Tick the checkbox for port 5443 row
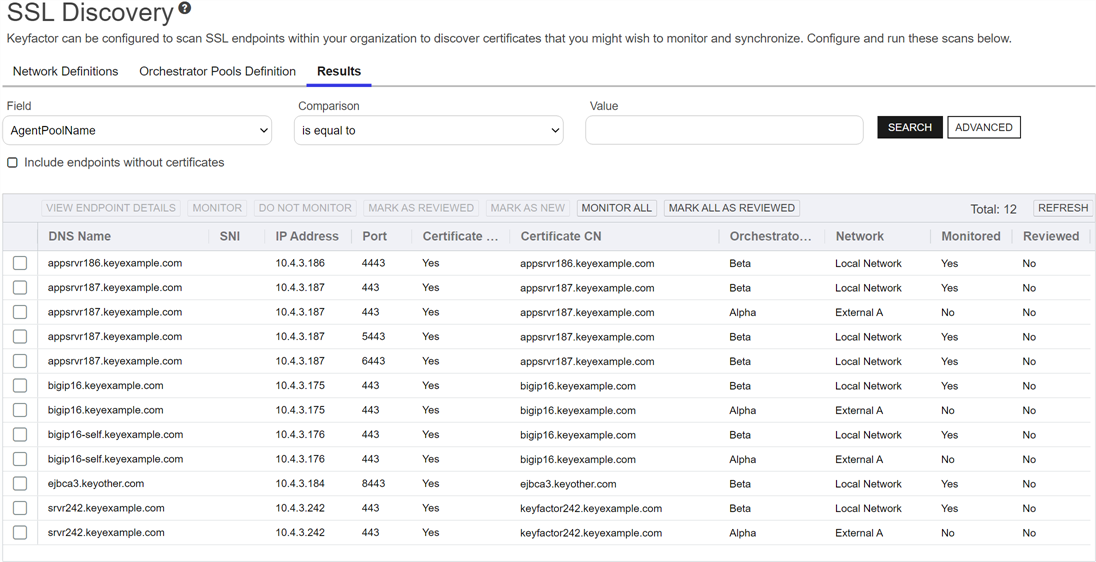This screenshot has width=1096, height=562. pyautogui.click(x=20, y=337)
